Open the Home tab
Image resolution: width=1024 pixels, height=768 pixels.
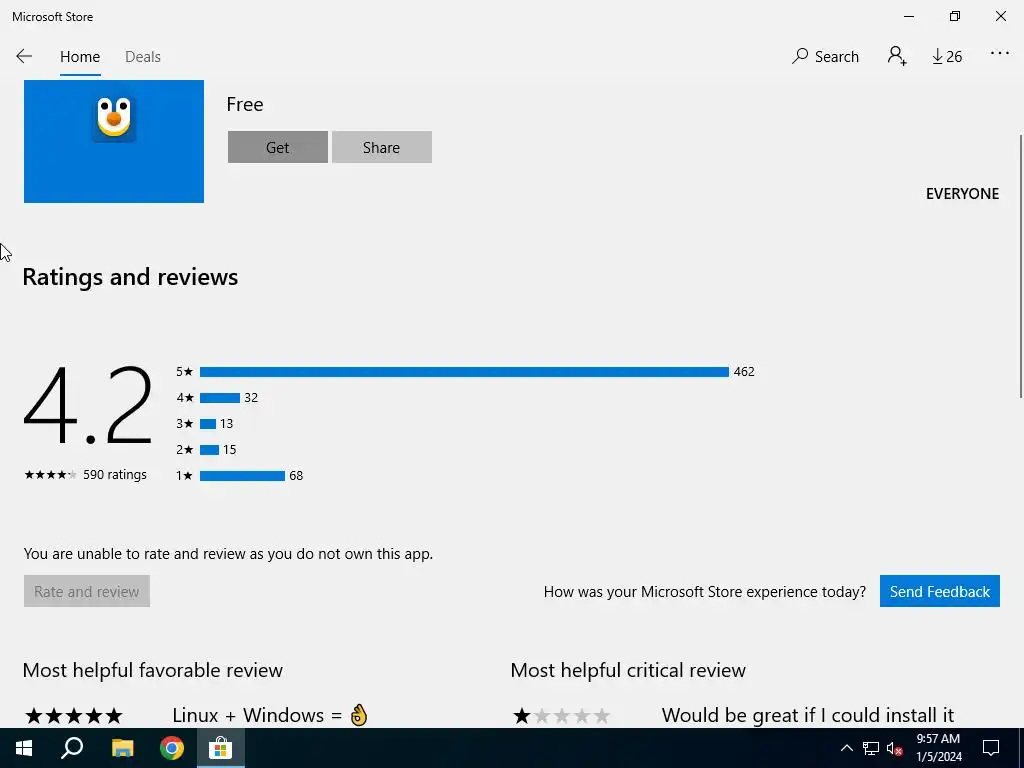click(80, 57)
